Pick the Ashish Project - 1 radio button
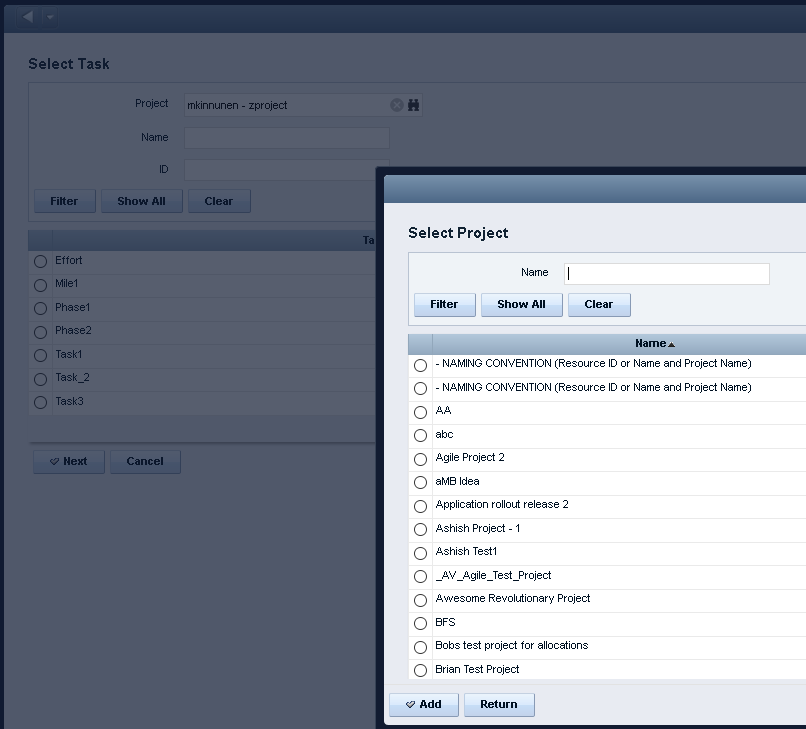806x729 pixels. pos(420,530)
